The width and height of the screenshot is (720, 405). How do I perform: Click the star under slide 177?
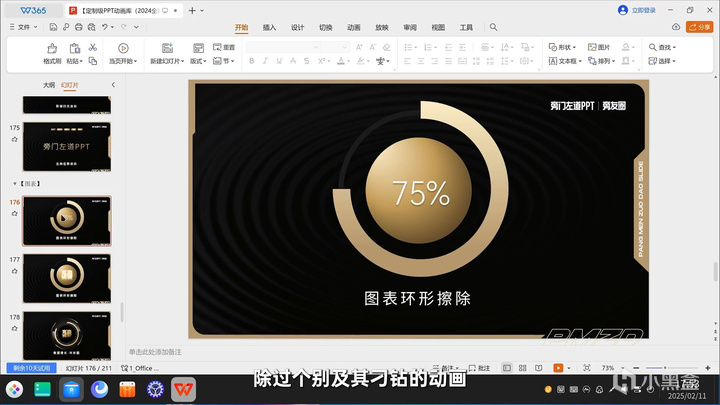coord(15,271)
